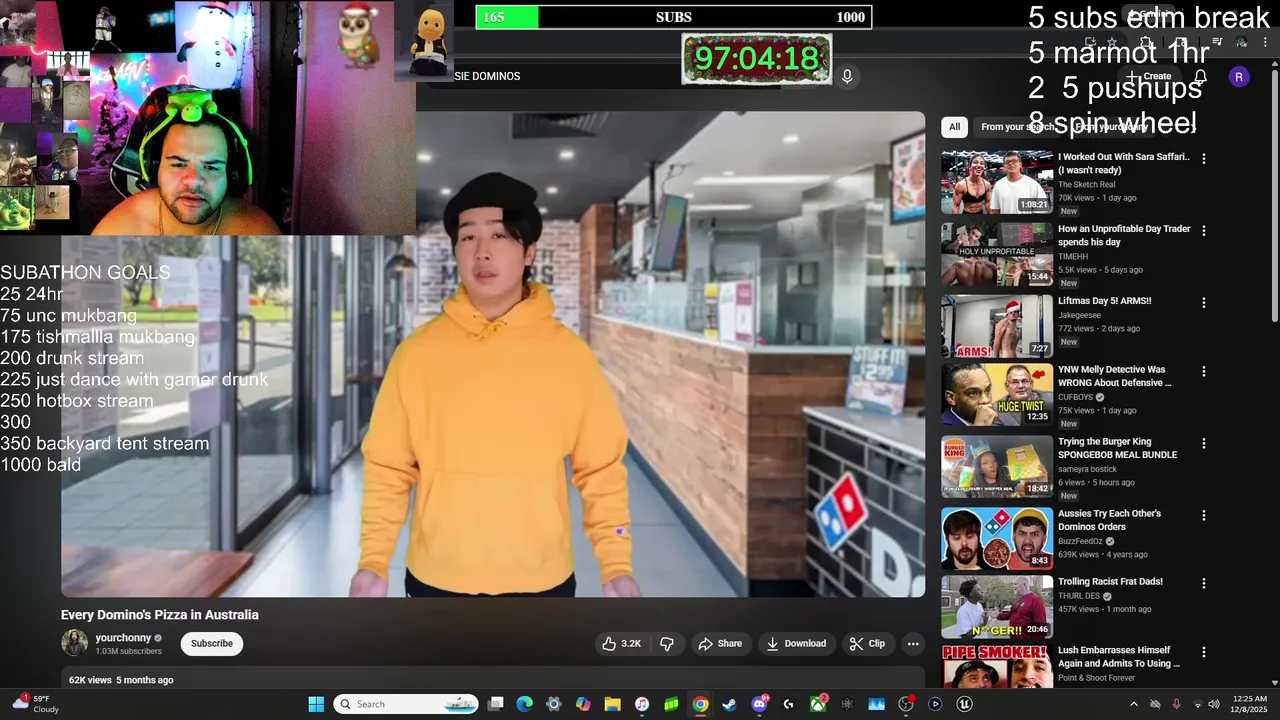Click the Windows taskbar search box
The width and height of the screenshot is (1280, 720).
(405, 704)
